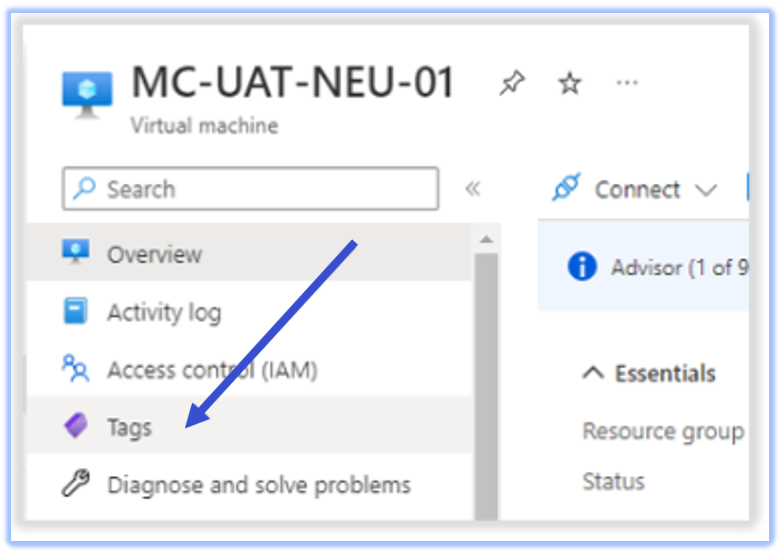The image size is (782, 554).
Task: Focus the sidebar Search field
Action: click(250, 188)
